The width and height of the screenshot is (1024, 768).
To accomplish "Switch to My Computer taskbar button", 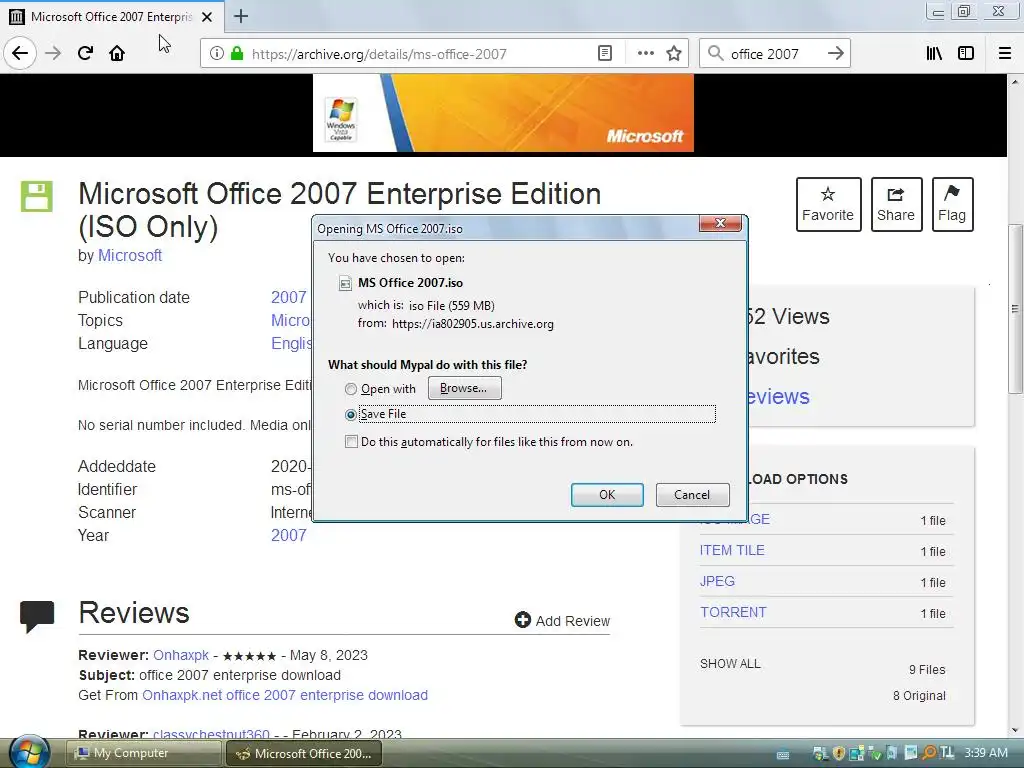I will click(143, 753).
